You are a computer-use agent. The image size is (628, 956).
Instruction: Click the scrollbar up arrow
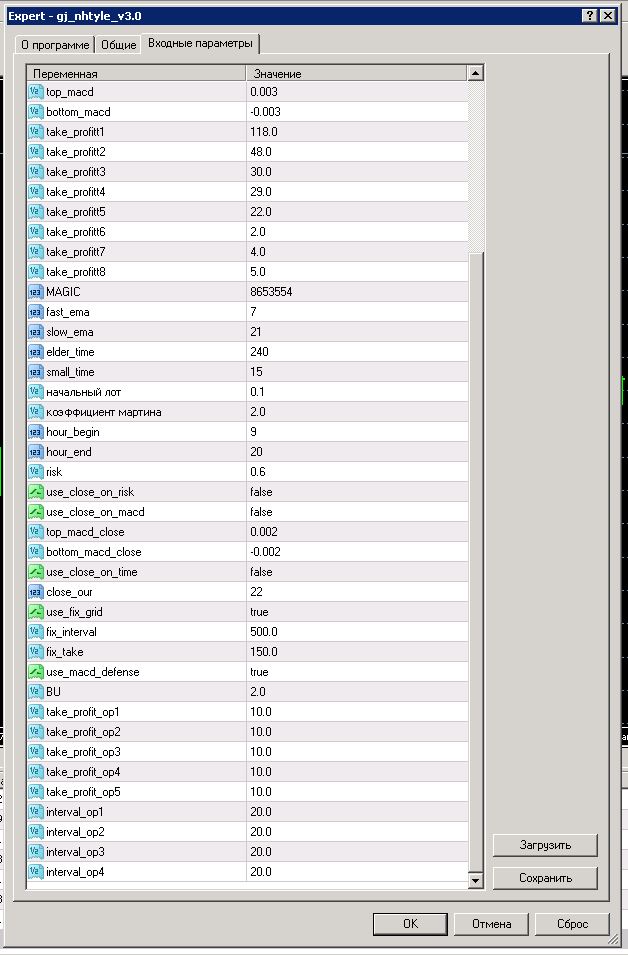click(x=476, y=73)
